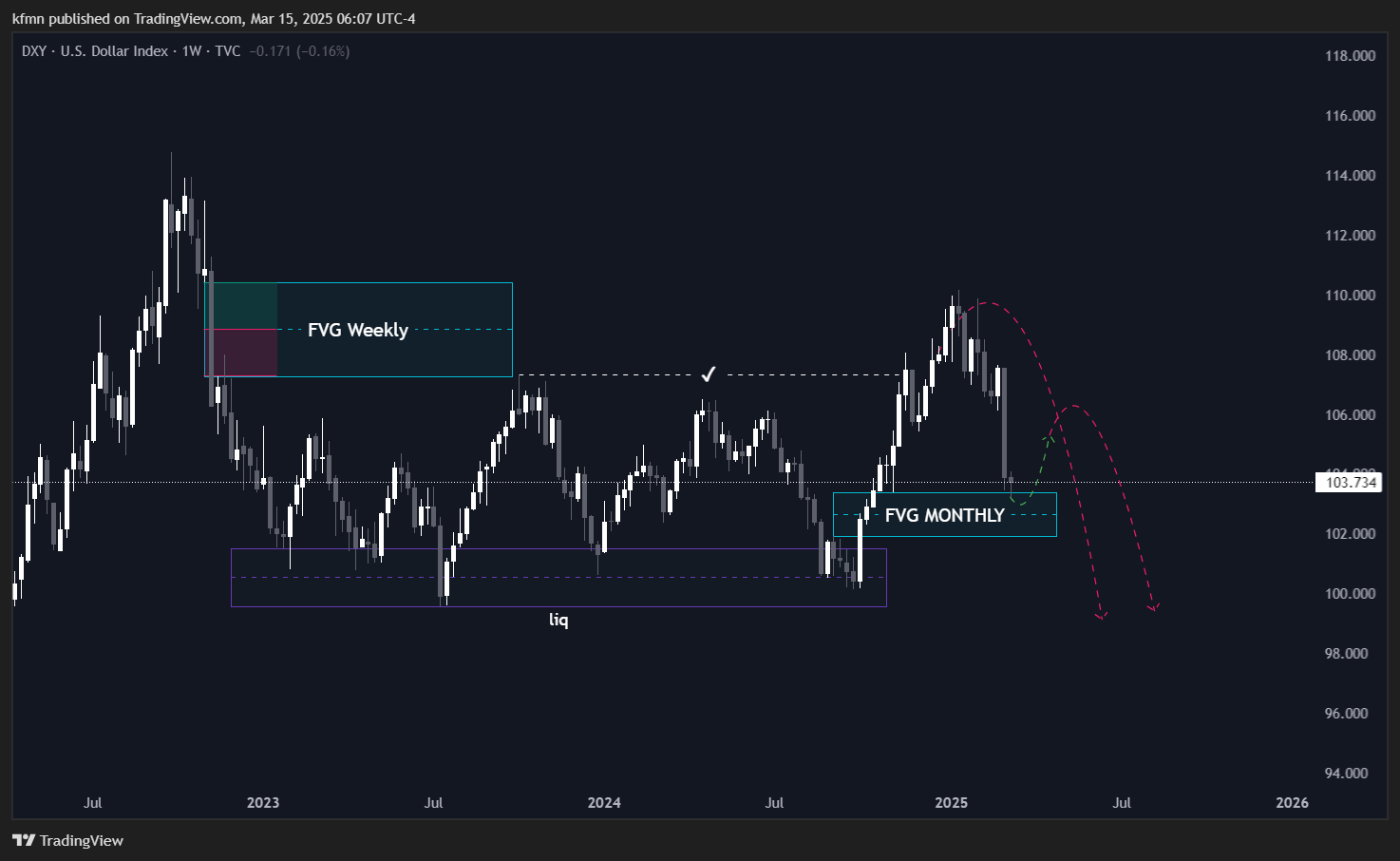This screenshot has height=861, width=1400.
Task: Click the 2026 label on time axis
Action: click(x=1292, y=803)
